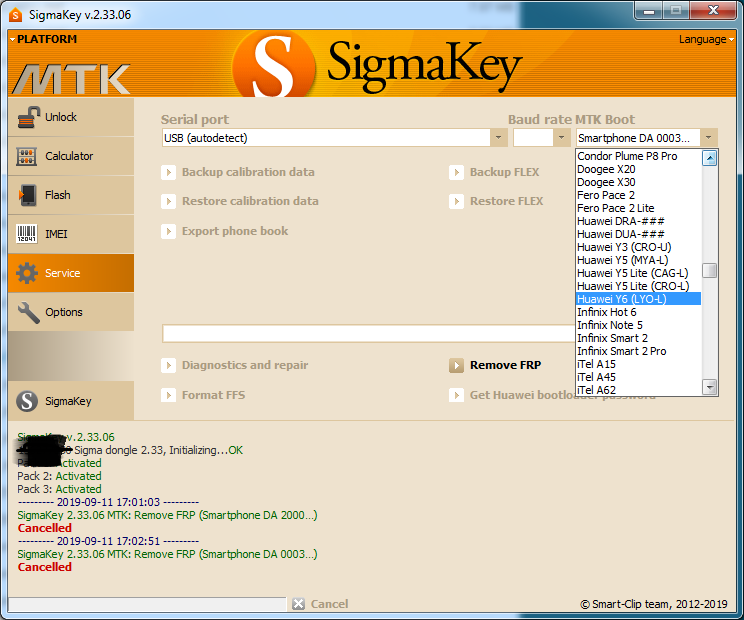Click the device list scrollbar thumb

coord(709,270)
